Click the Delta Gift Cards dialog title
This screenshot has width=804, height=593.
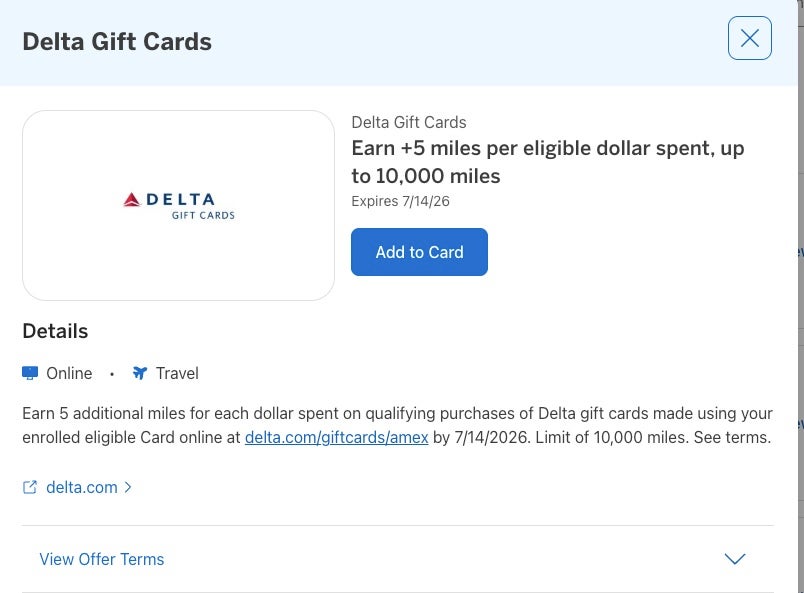click(117, 41)
